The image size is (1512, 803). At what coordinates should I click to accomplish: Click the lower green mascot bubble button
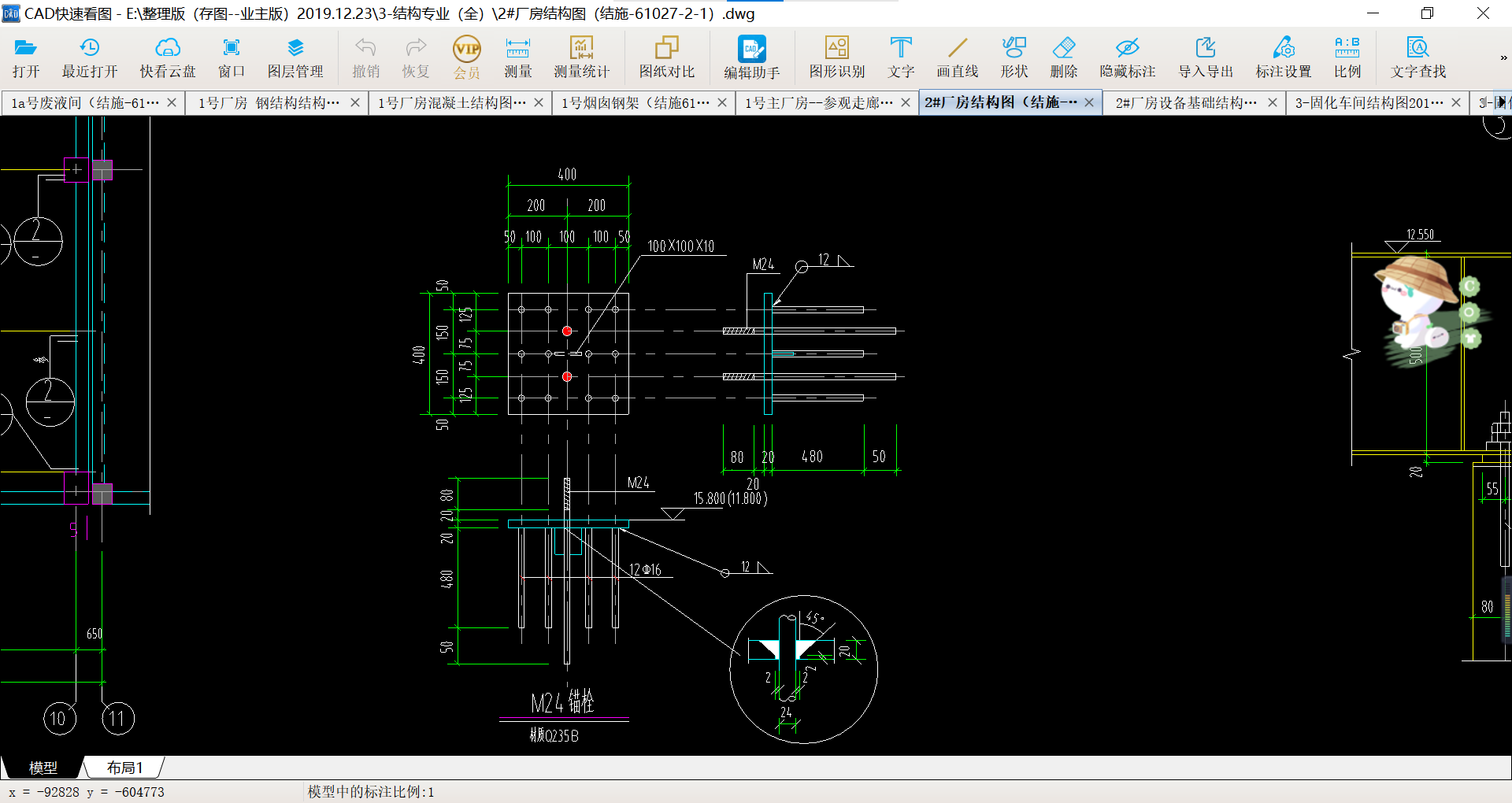1471,339
